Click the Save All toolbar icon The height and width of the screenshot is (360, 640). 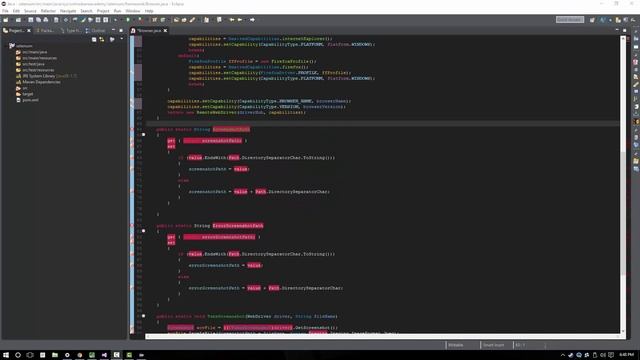pos(38,20)
